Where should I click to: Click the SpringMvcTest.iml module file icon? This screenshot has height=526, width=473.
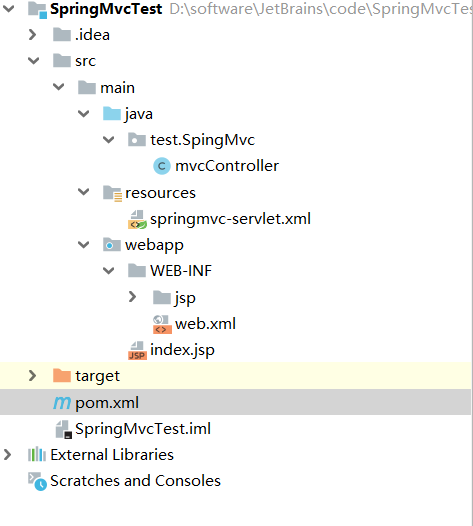click(63, 429)
